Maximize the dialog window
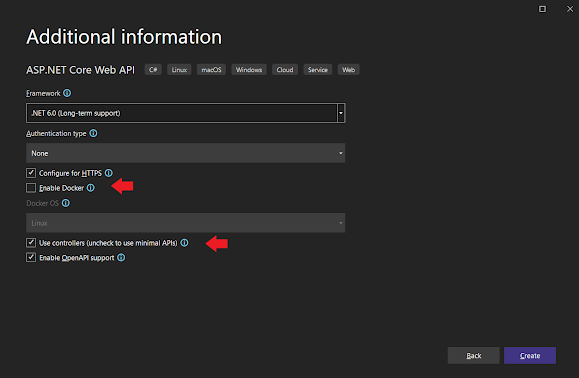The width and height of the screenshot is (579, 378). click(x=542, y=9)
